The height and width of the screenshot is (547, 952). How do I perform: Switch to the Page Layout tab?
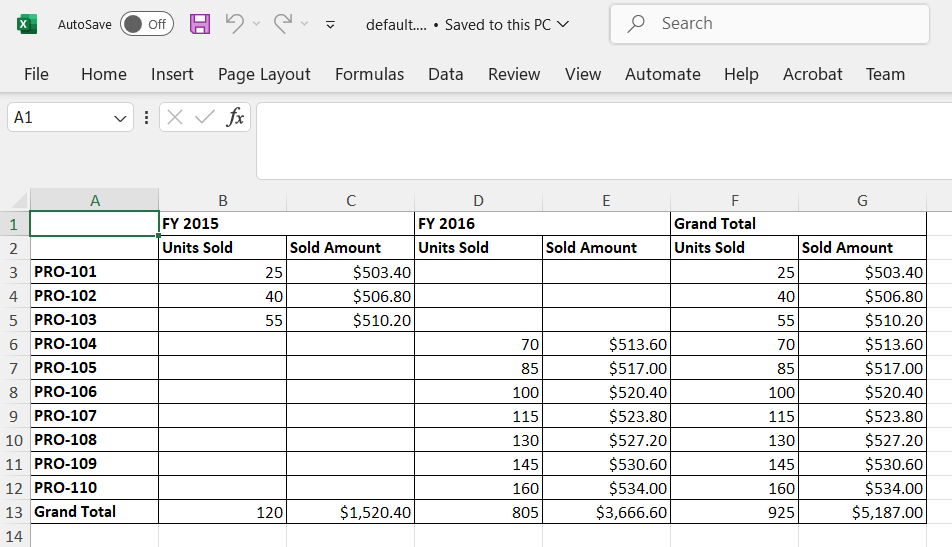click(x=264, y=74)
